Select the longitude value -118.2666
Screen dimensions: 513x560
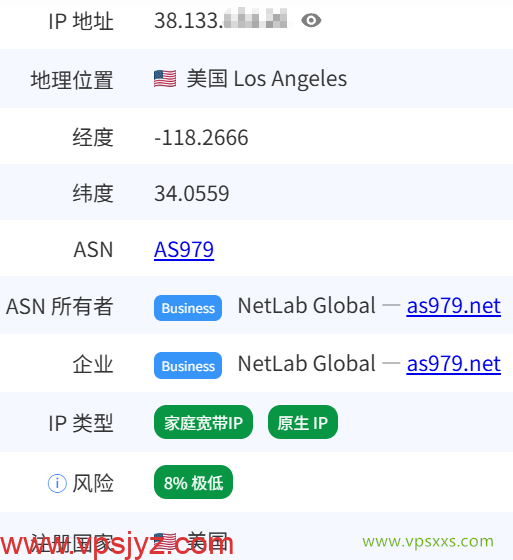click(201, 138)
